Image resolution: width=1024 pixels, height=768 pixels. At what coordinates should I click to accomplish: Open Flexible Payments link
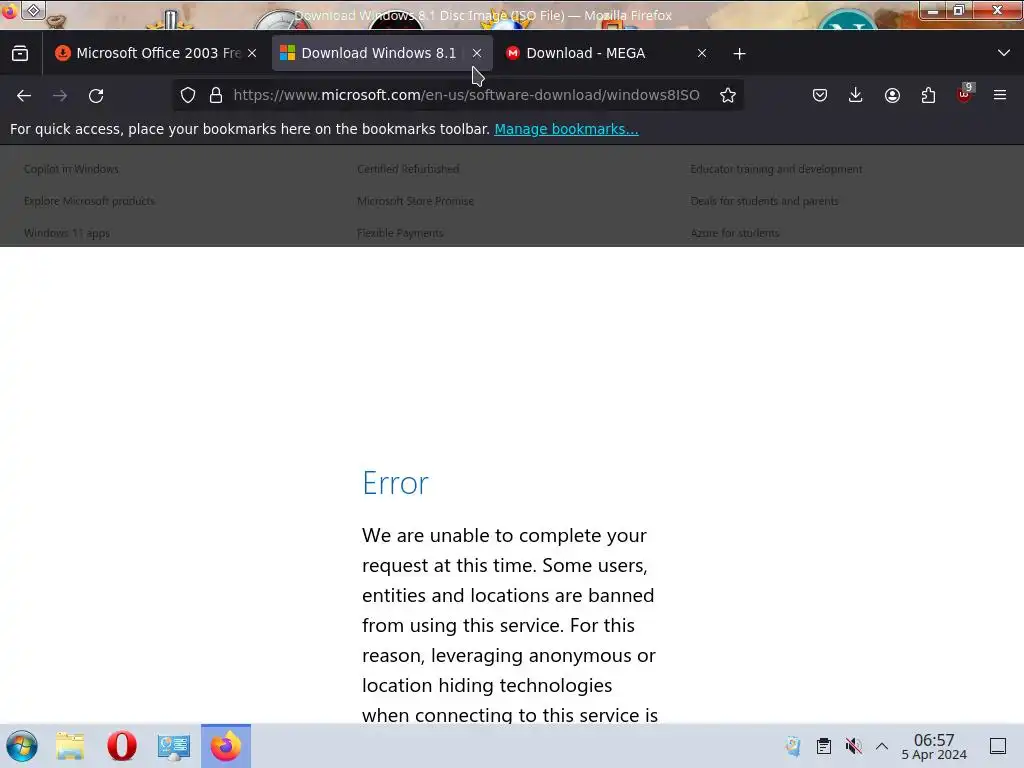(400, 233)
